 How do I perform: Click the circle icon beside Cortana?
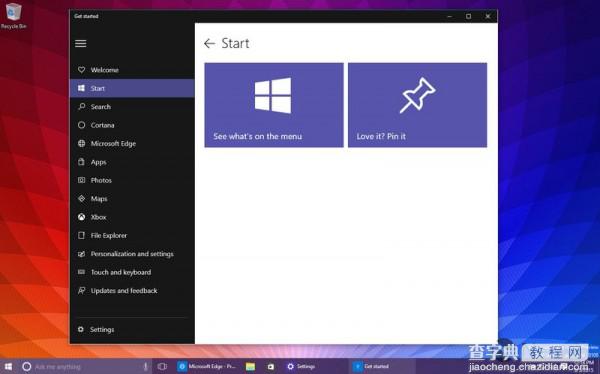point(81,125)
